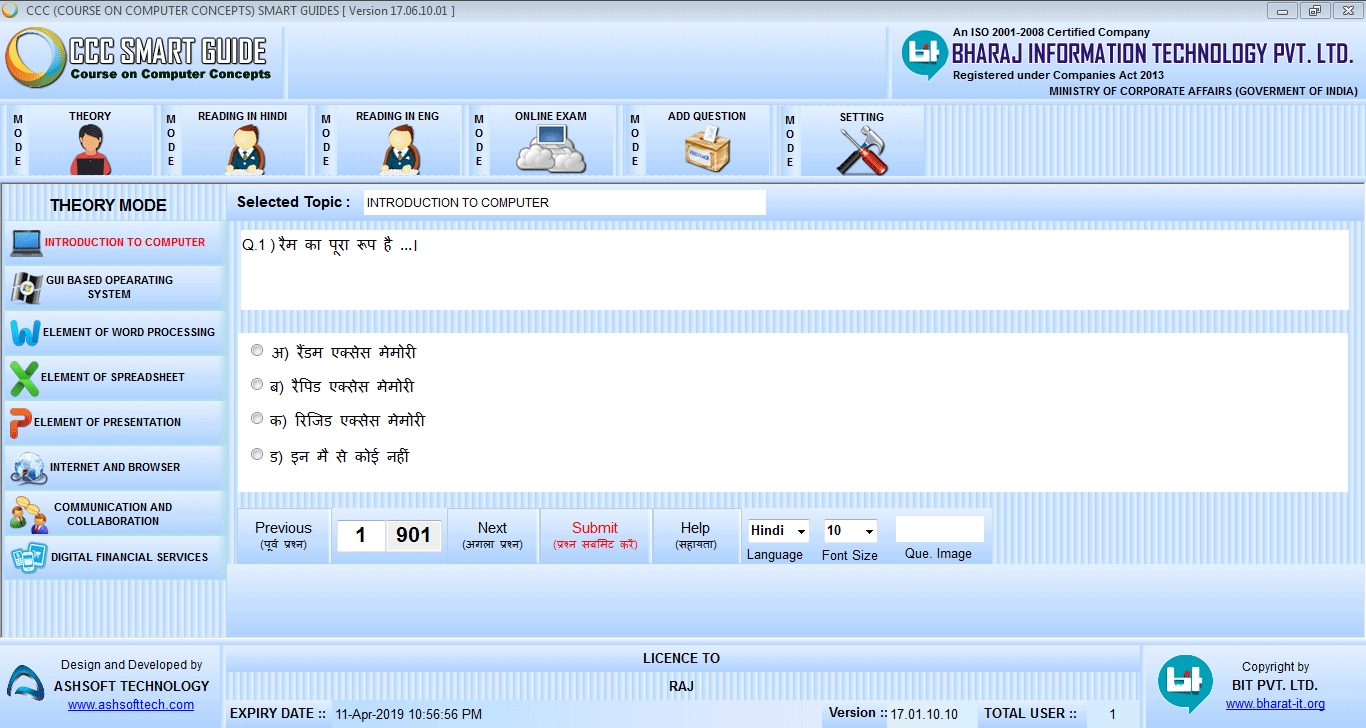Viewport: 1366px width, 728px height.
Task: Select option क) रिजिड एक्सेस मेमोरी
Action: click(x=257, y=418)
